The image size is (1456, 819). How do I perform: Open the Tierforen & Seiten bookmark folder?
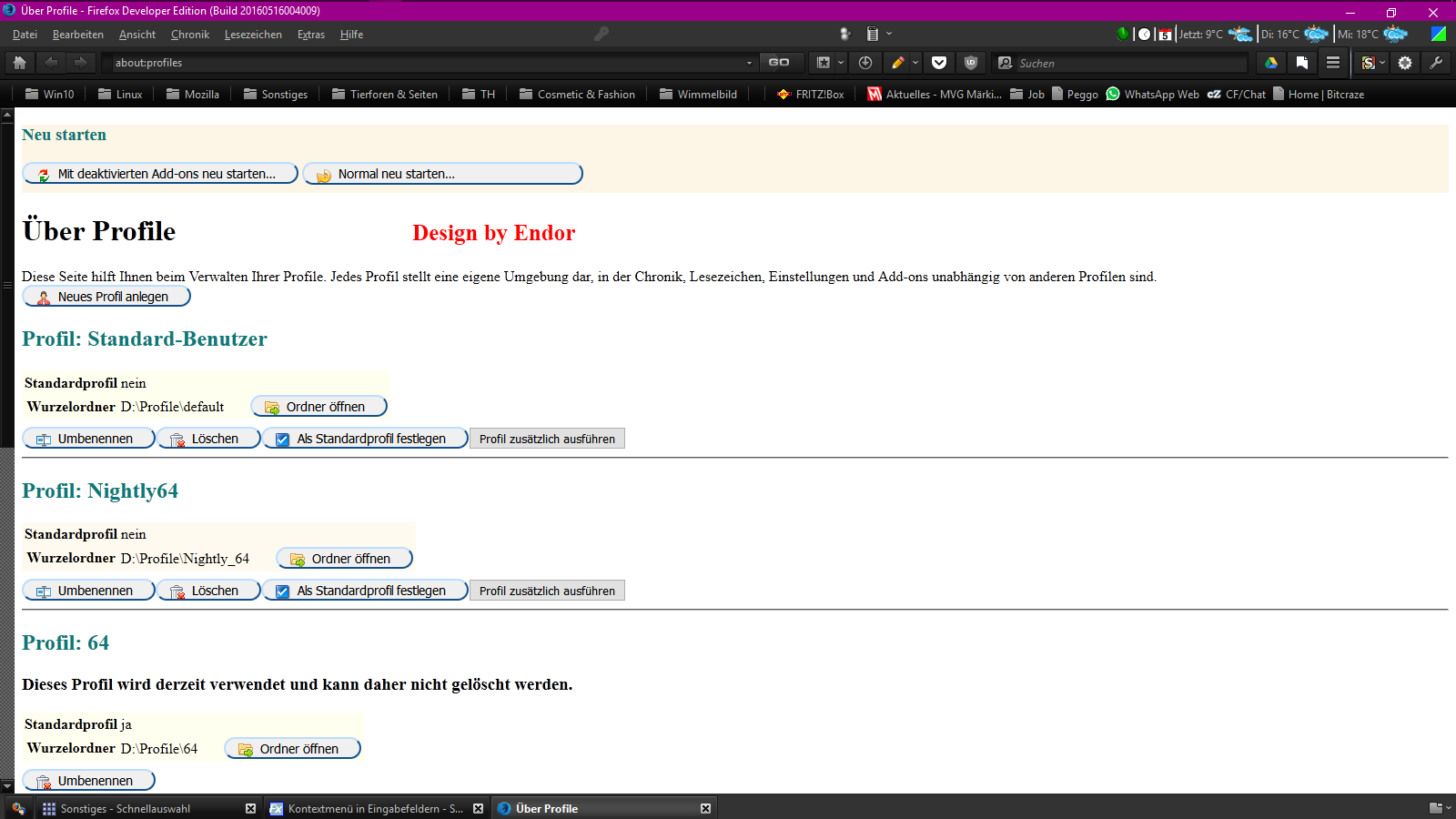[385, 94]
